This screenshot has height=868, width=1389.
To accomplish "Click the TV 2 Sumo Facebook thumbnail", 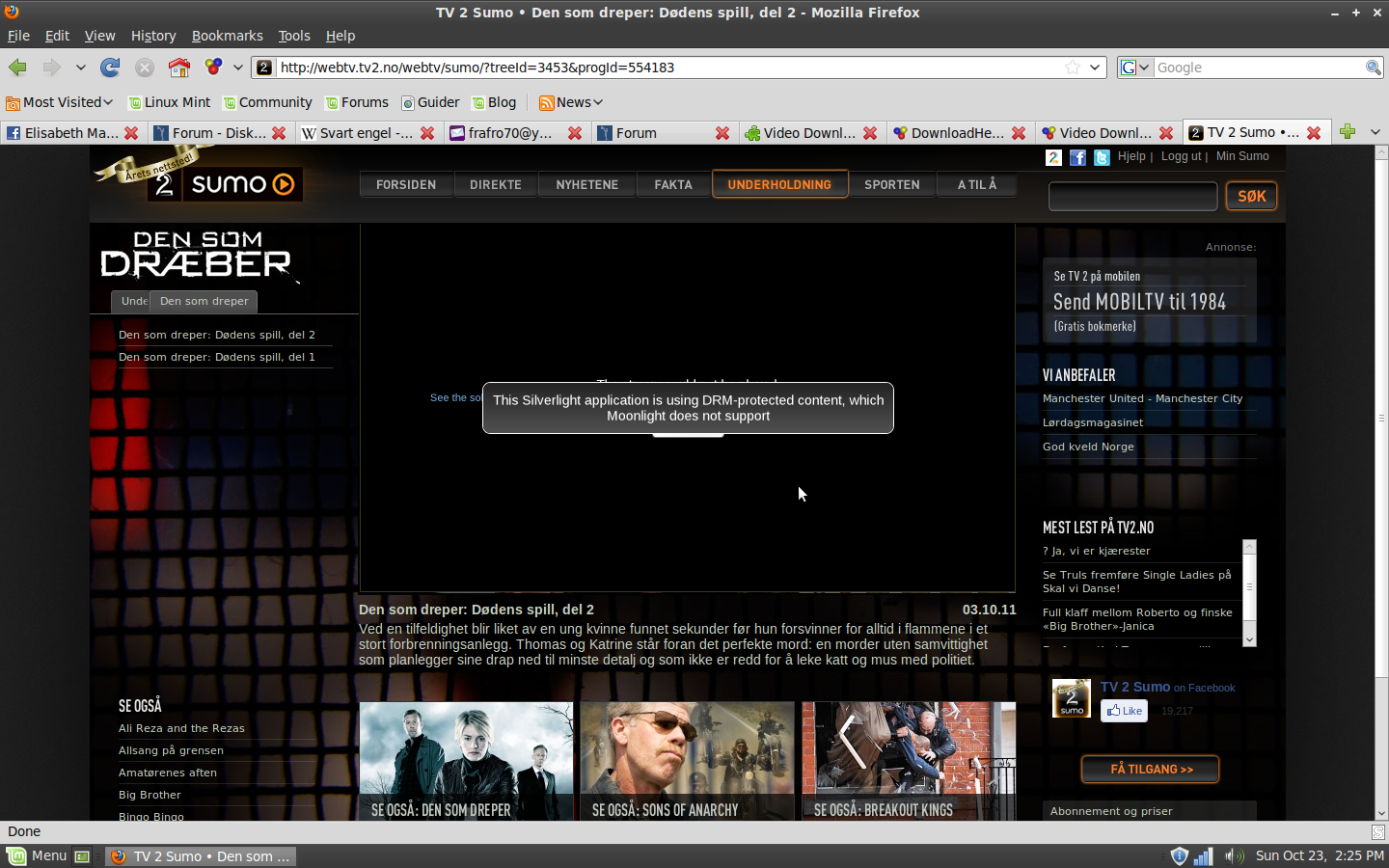I will (1071, 698).
